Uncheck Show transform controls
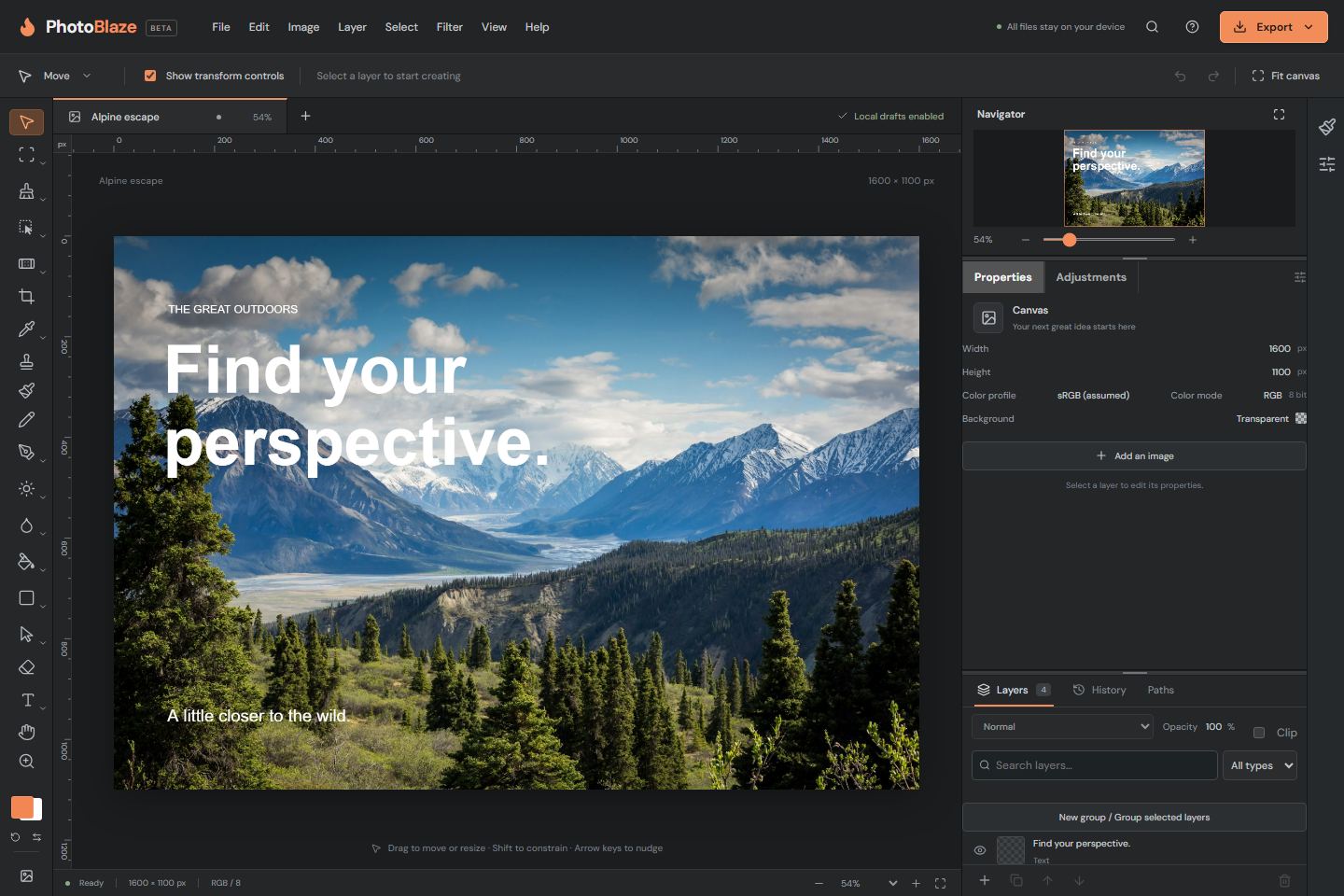The height and width of the screenshot is (896, 1344). point(150,76)
